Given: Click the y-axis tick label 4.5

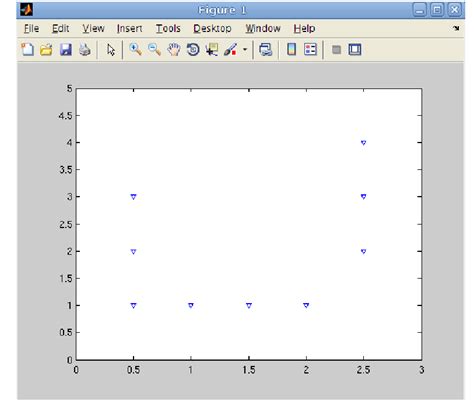Looking at the screenshot, I should [65, 116].
